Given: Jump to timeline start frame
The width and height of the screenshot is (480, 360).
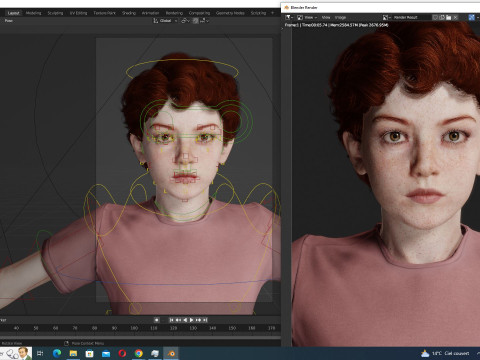Looking at the screenshot, I should click(171, 320).
